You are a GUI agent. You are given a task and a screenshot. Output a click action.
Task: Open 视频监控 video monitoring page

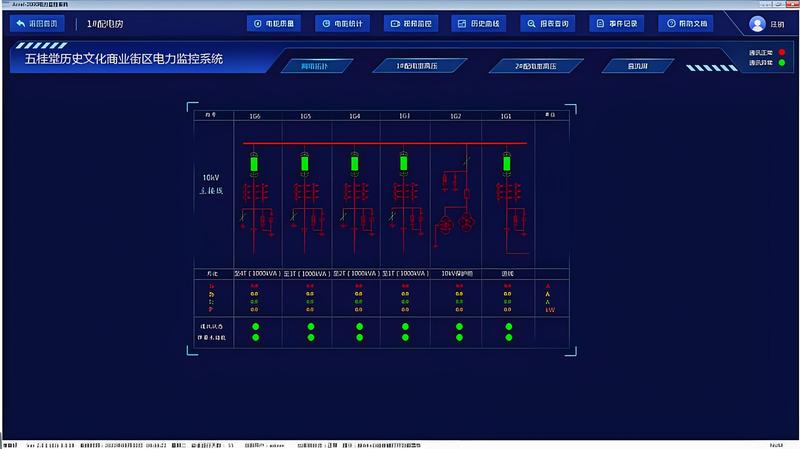click(x=411, y=23)
